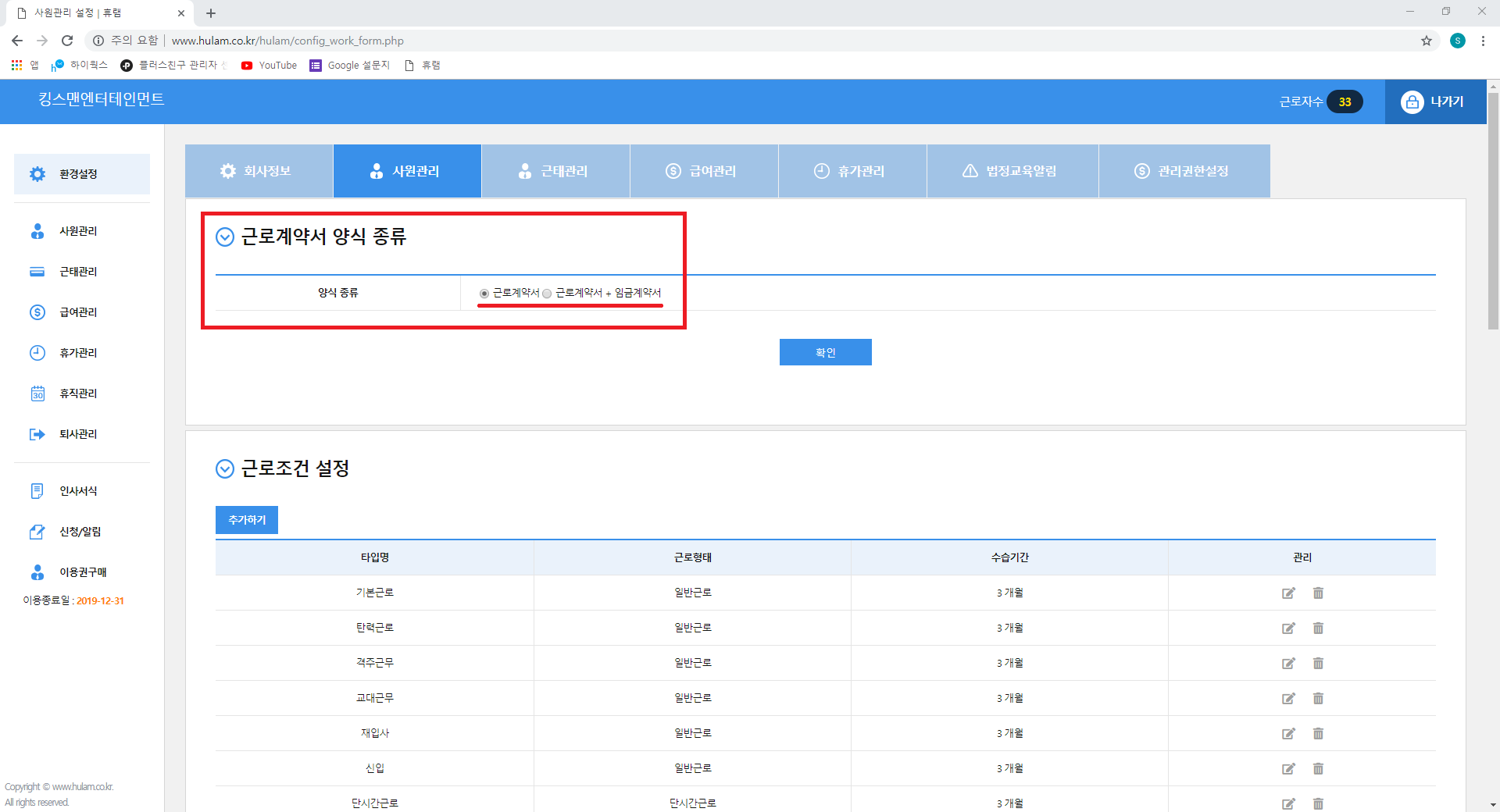Click the 추가하기 button
Screen dimensions: 1500x812
[247, 520]
